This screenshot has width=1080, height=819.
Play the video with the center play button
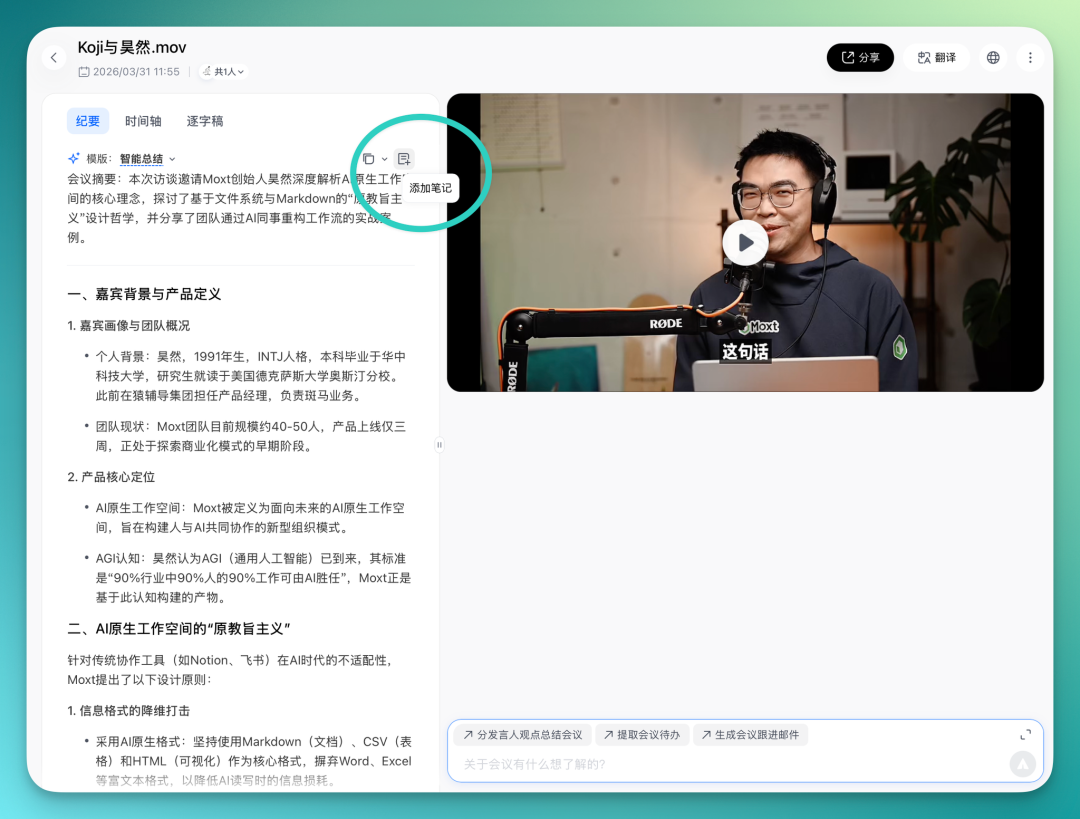(x=745, y=242)
